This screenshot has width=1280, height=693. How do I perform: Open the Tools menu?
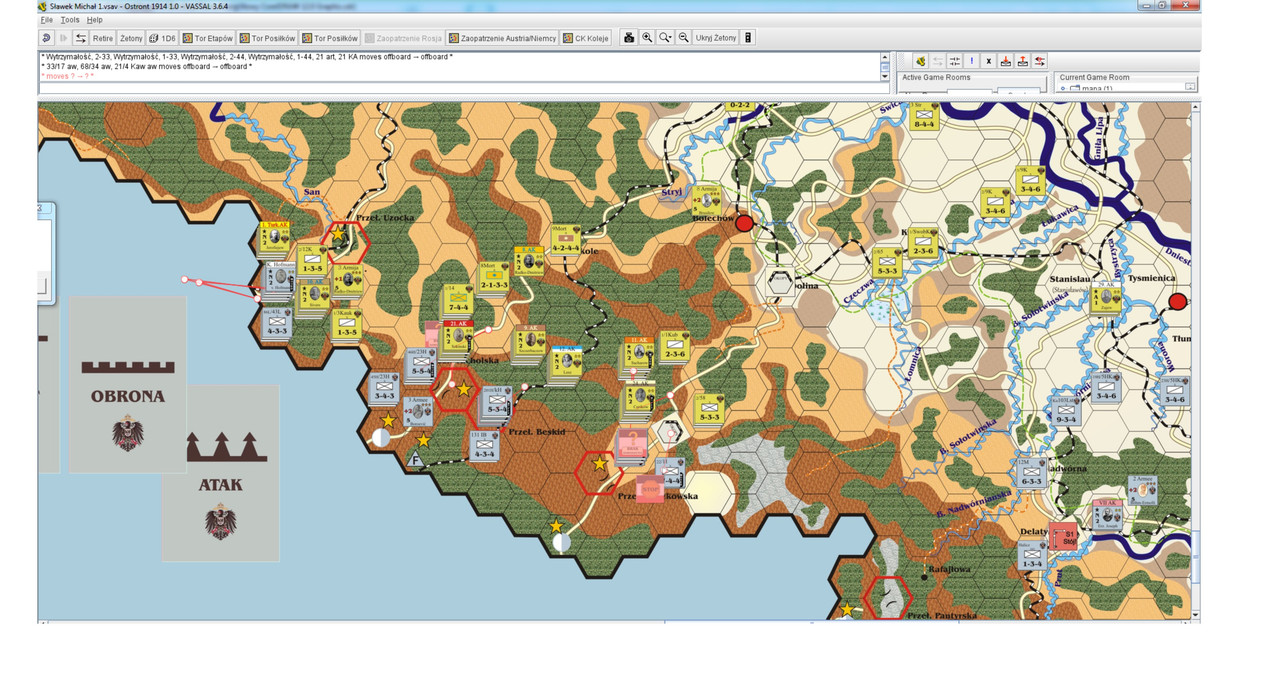coord(69,20)
